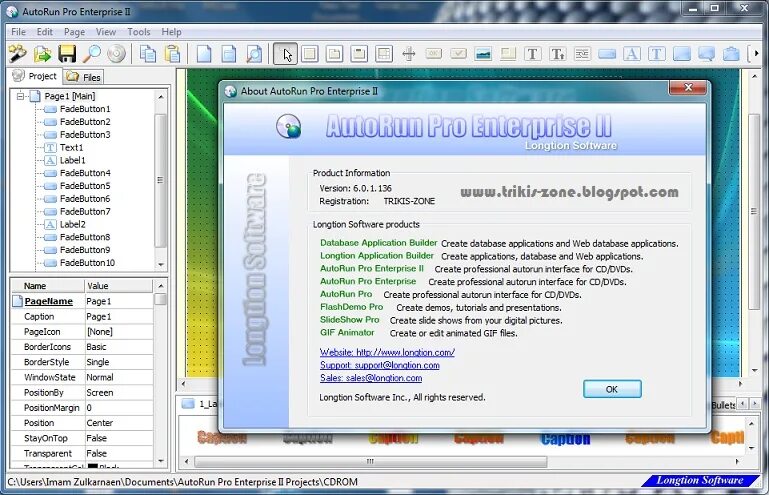Viewport: 769px width, 495px height.
Task: Click the save floppy disk icon
Action: [67, 53]
